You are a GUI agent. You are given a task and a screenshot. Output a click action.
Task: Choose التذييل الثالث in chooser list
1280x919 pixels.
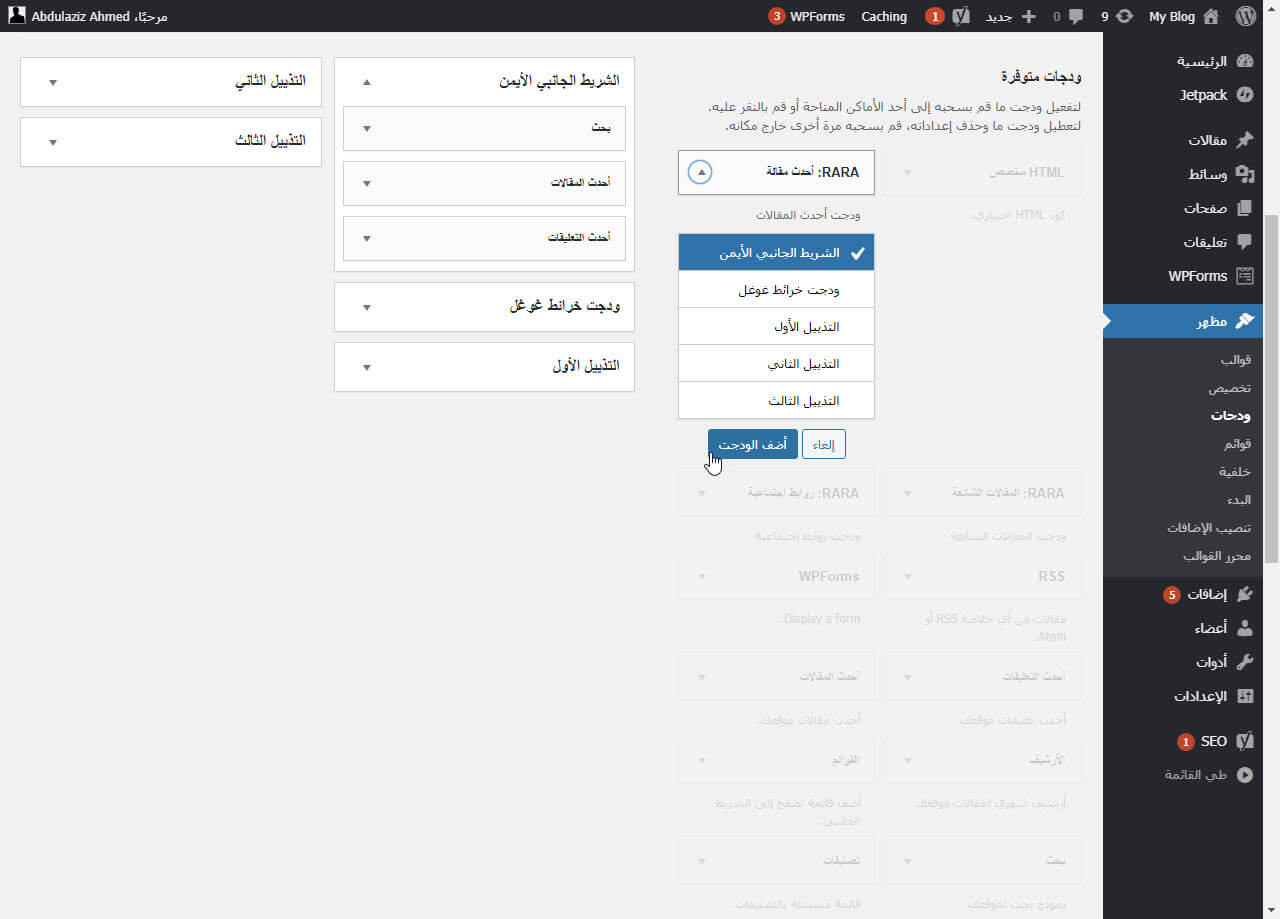776,400
